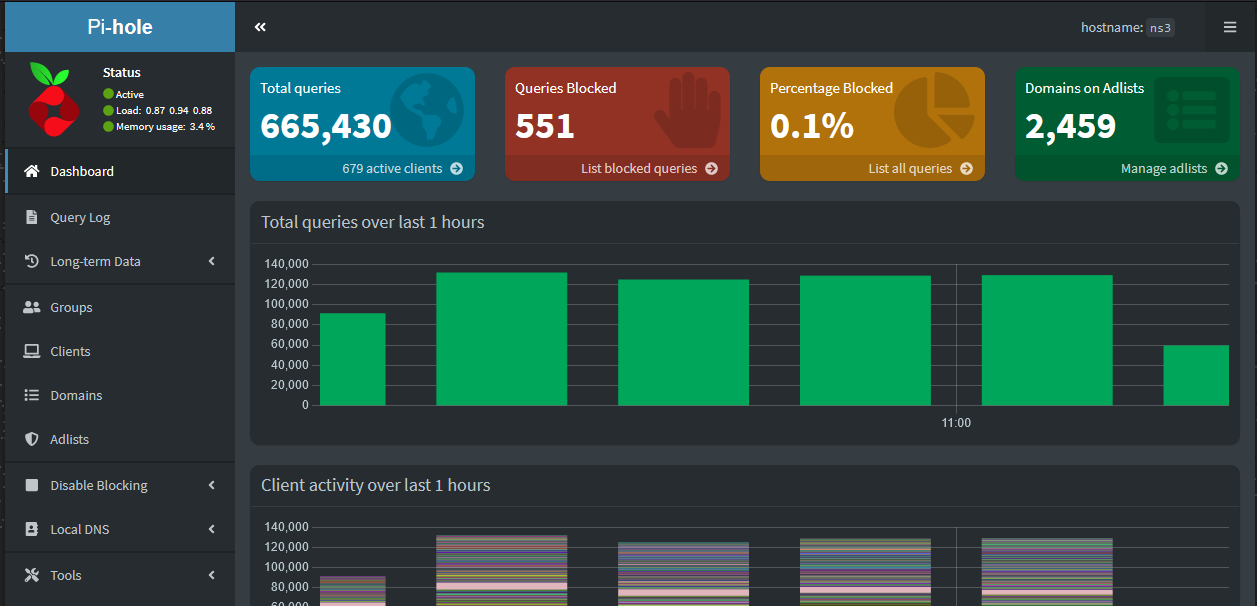The height and width of the screenshot is (606, 1257).
Task: Click list icon in Domains on Adlists card
Action: pyautogui.click(x=1192, y=110)
